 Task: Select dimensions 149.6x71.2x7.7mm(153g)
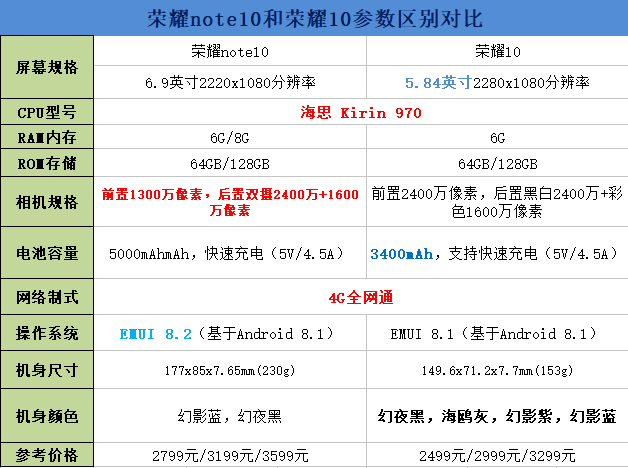click(497, 370)
